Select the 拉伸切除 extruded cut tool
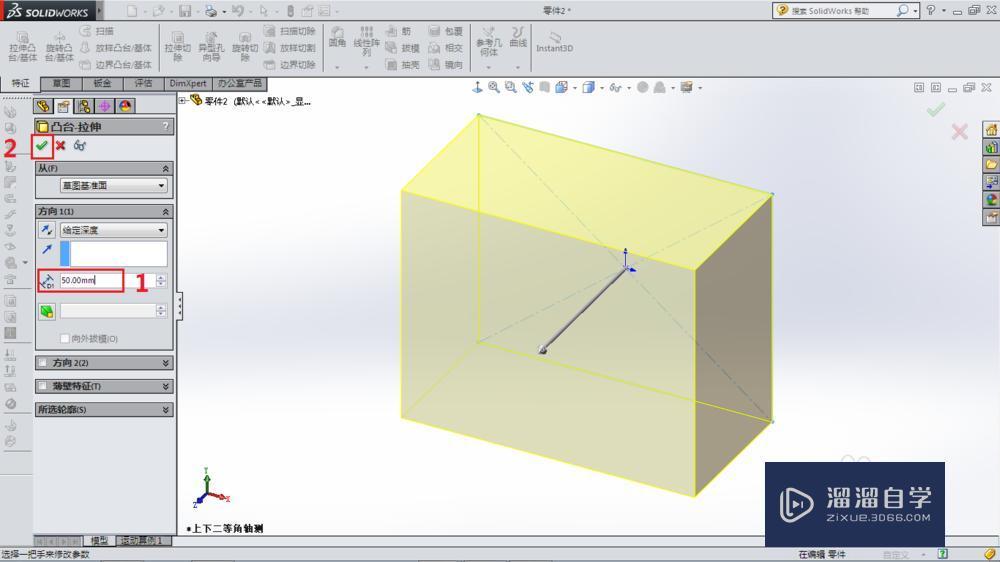 click(177, 47)
